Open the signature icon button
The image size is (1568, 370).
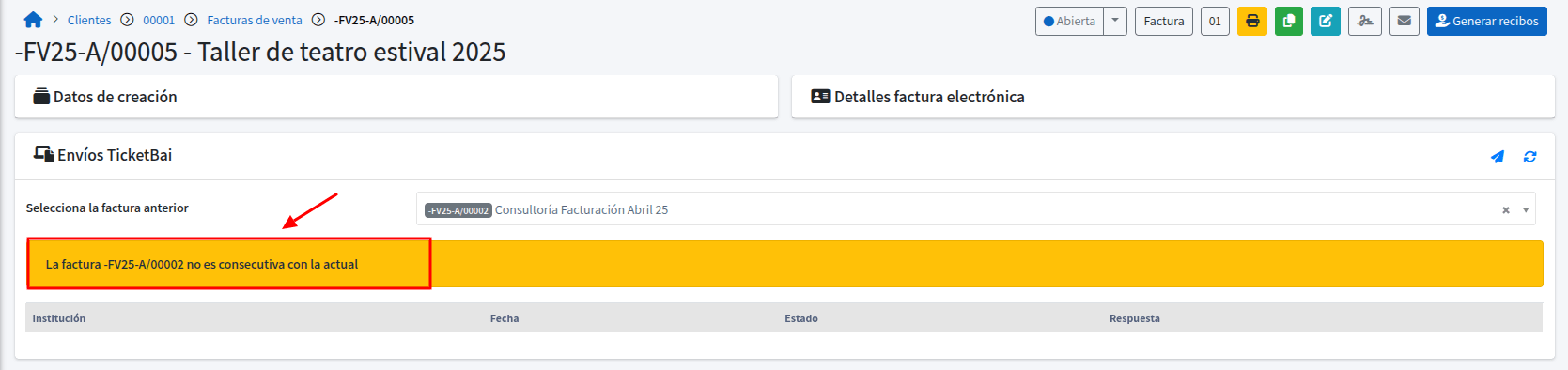click(1365, 21)
